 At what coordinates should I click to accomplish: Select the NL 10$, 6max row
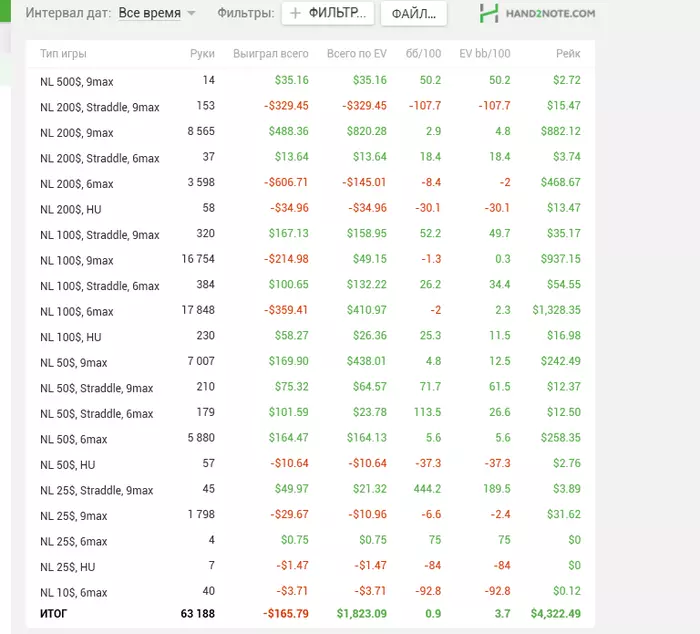point(310,591)
